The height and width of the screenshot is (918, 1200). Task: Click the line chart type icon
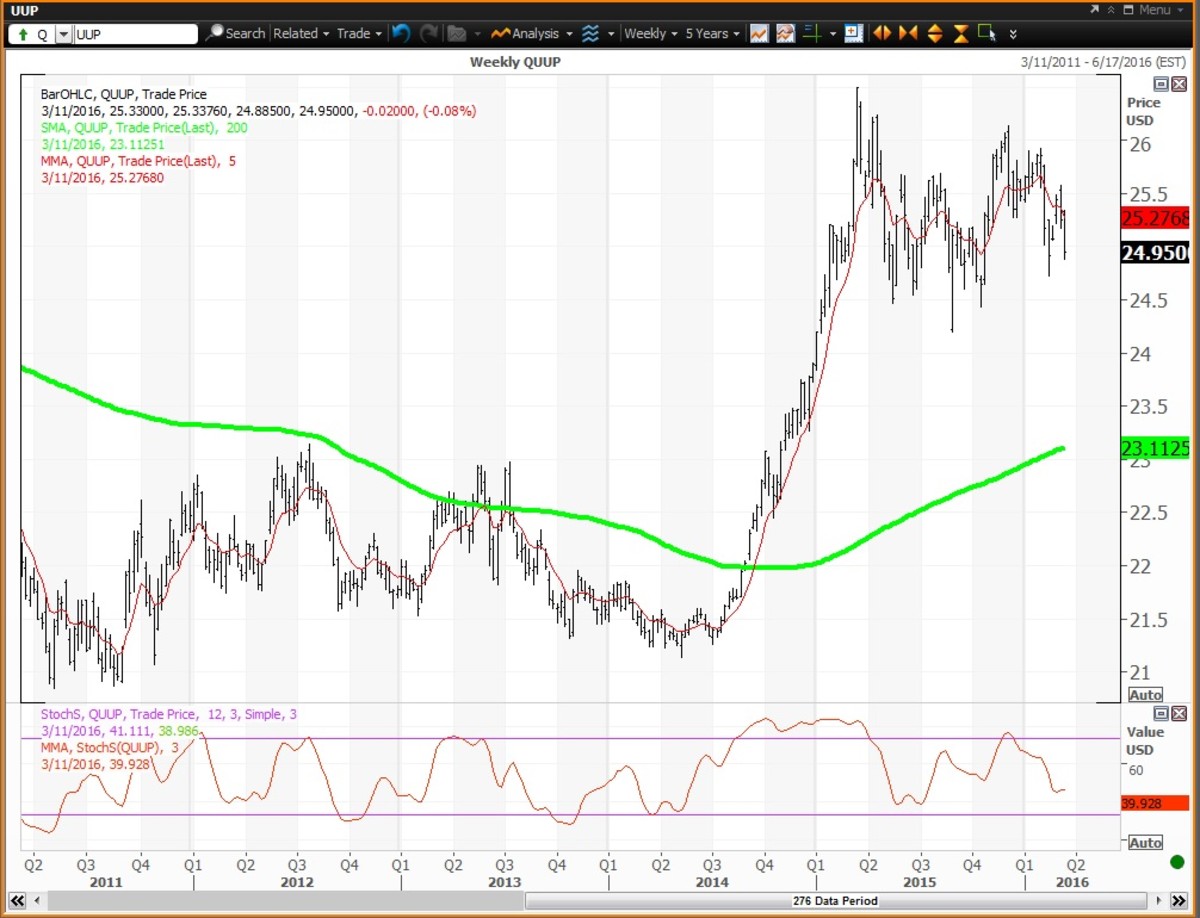(759, 33)
